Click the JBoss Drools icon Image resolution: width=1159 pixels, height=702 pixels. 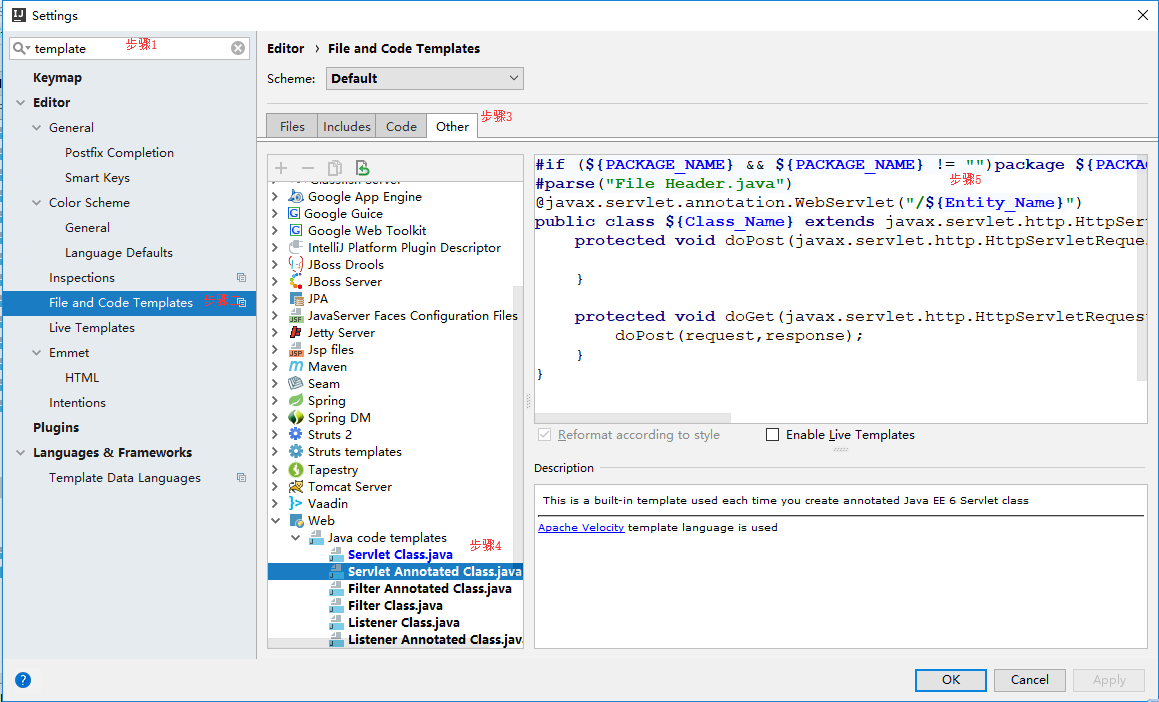point(296,265)
